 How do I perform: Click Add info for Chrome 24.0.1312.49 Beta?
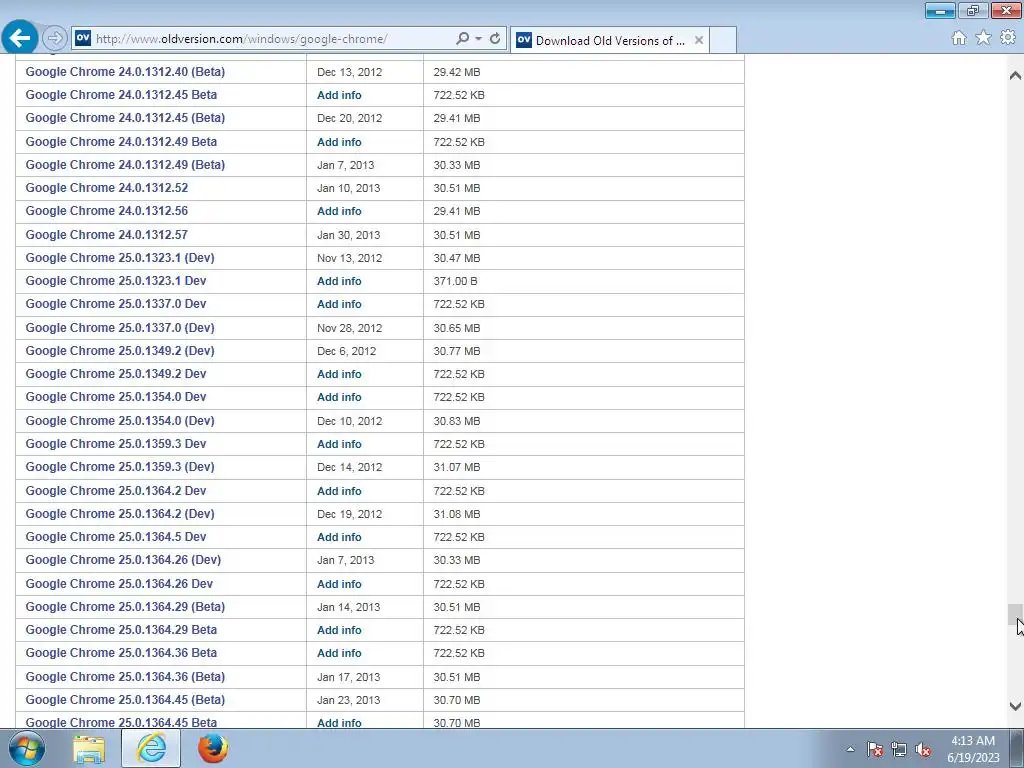340,142
